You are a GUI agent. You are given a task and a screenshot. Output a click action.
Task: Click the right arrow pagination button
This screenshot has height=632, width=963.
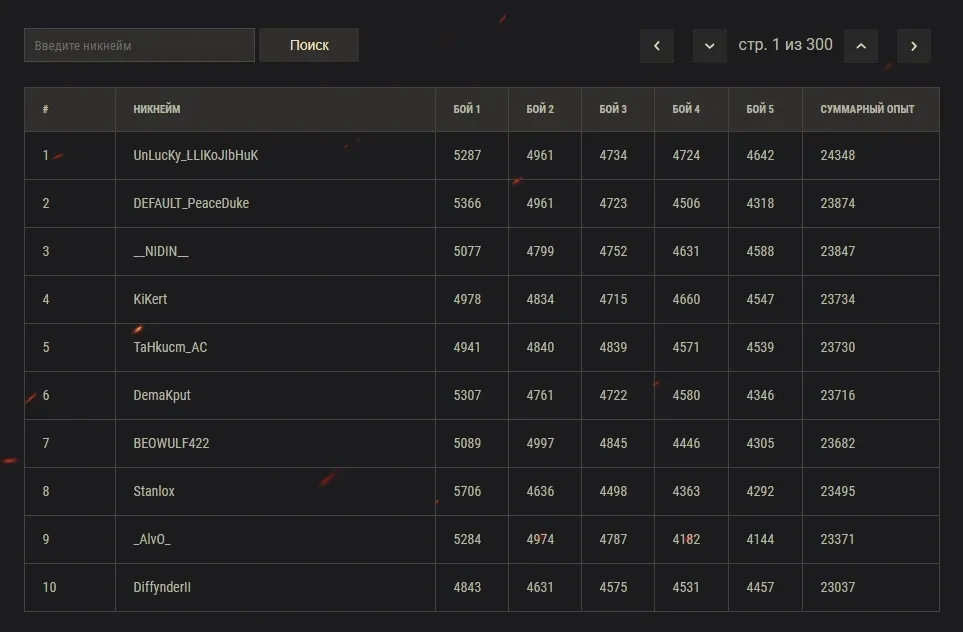tap(914, 46)
